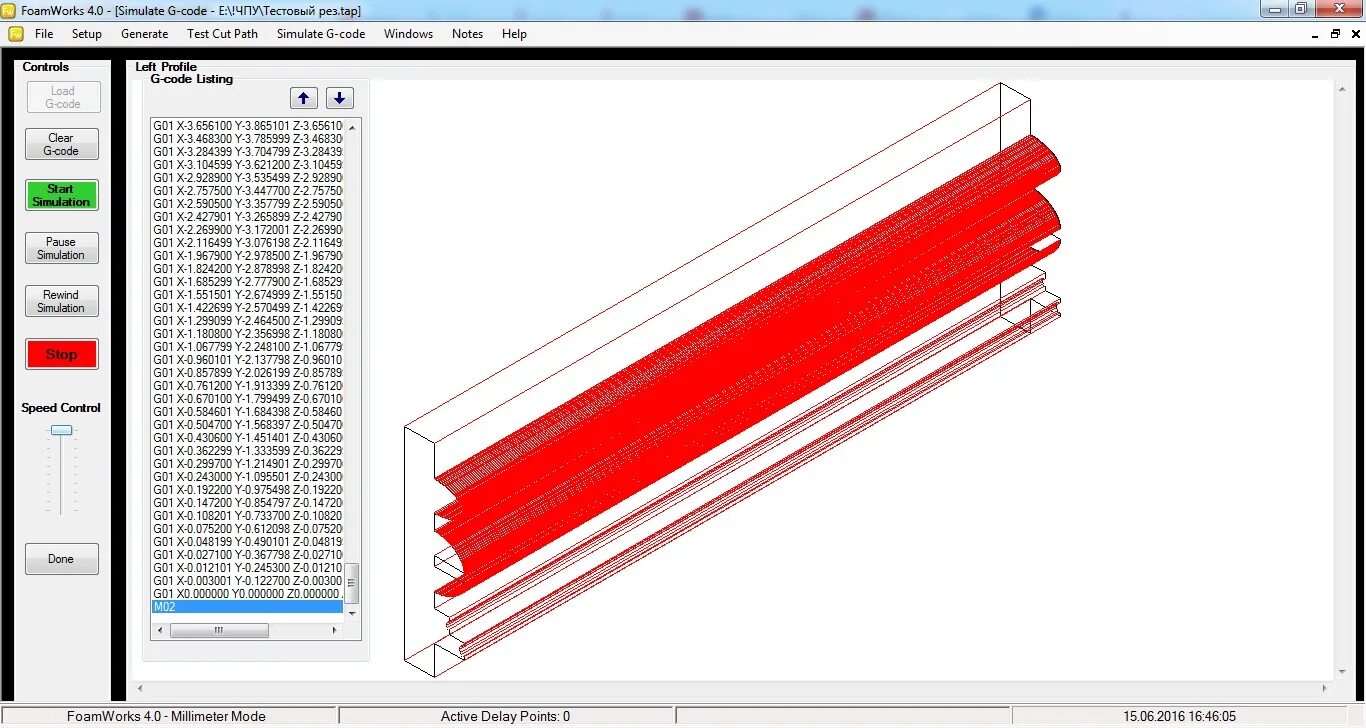This screenshot has height=728, width=1366.
Task: Select line G01 X-1.824200 Y-2.878998
Action: point(247,268)
